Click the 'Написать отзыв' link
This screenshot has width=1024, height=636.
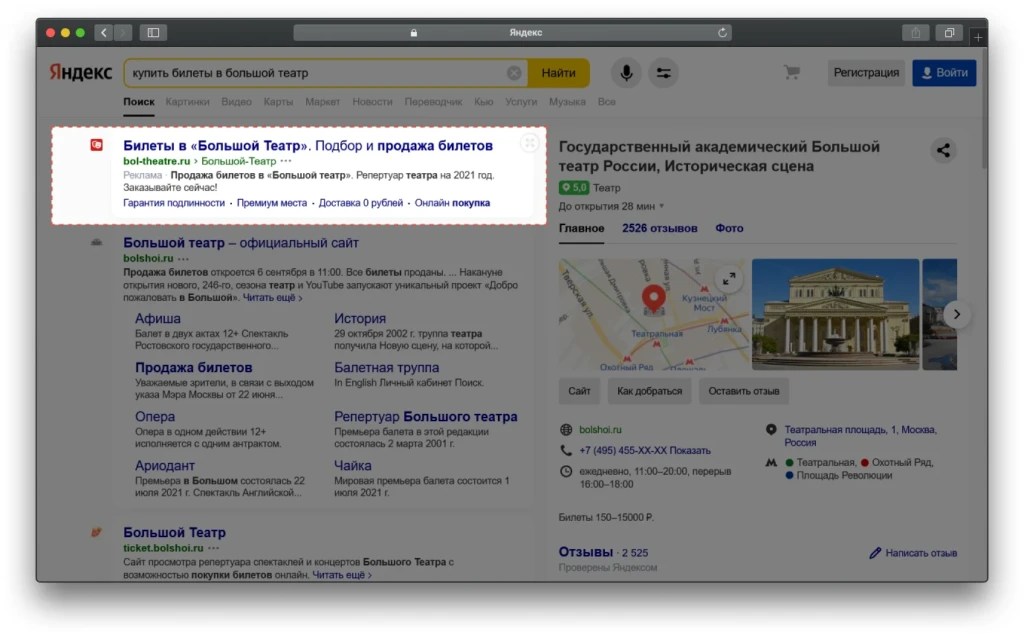point(921,553)
